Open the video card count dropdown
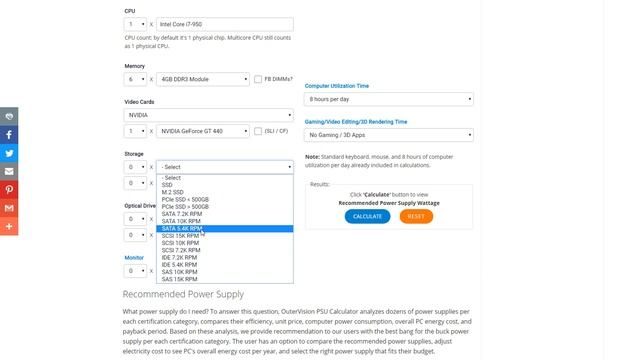 coord(135,131)
